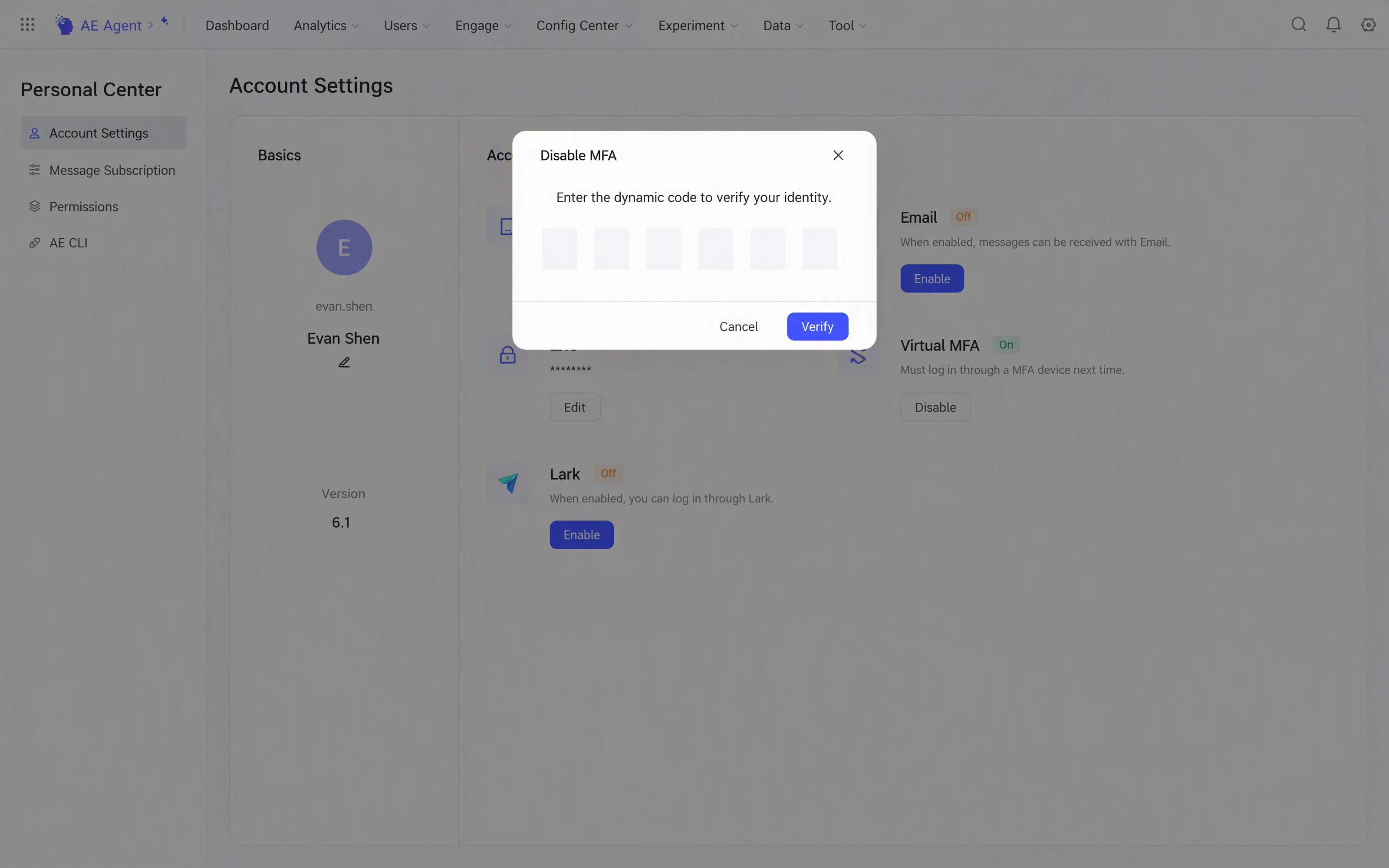The width and height of the screenshot is (1389, 868).
Task: Enable Email messaging button
Action: pos(931,279)
